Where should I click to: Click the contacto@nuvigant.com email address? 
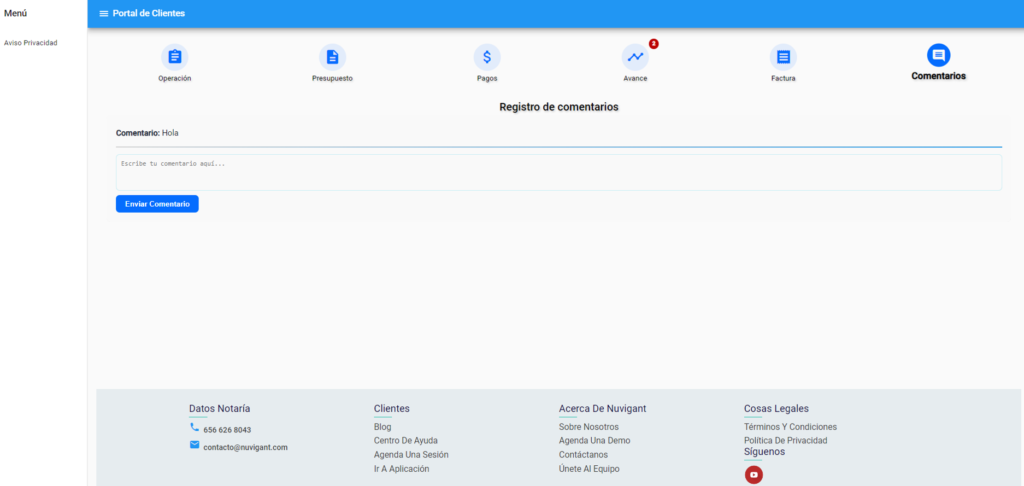tap(246, 447)
